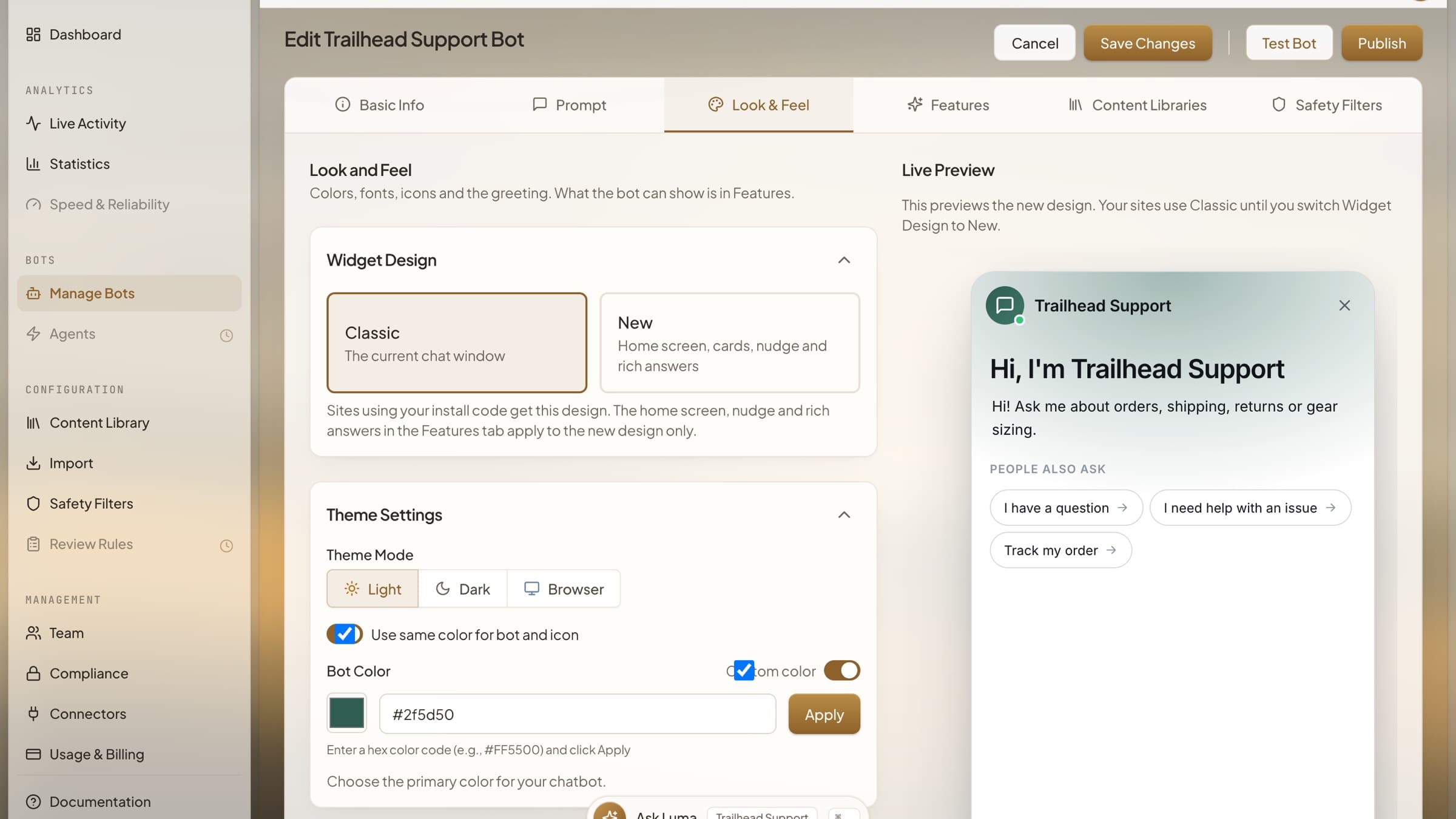Click the chat avatar in the preview header
Screen dimensions: 1456x819
[x=1005, y=305]
